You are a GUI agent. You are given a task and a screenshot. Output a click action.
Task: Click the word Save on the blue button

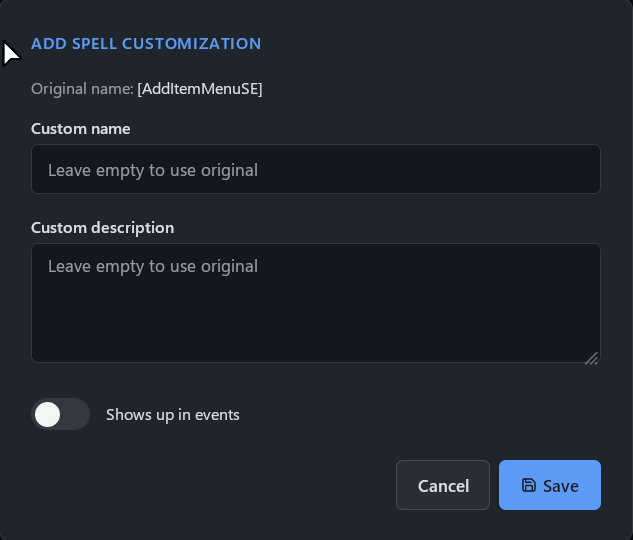coord(561,486)
